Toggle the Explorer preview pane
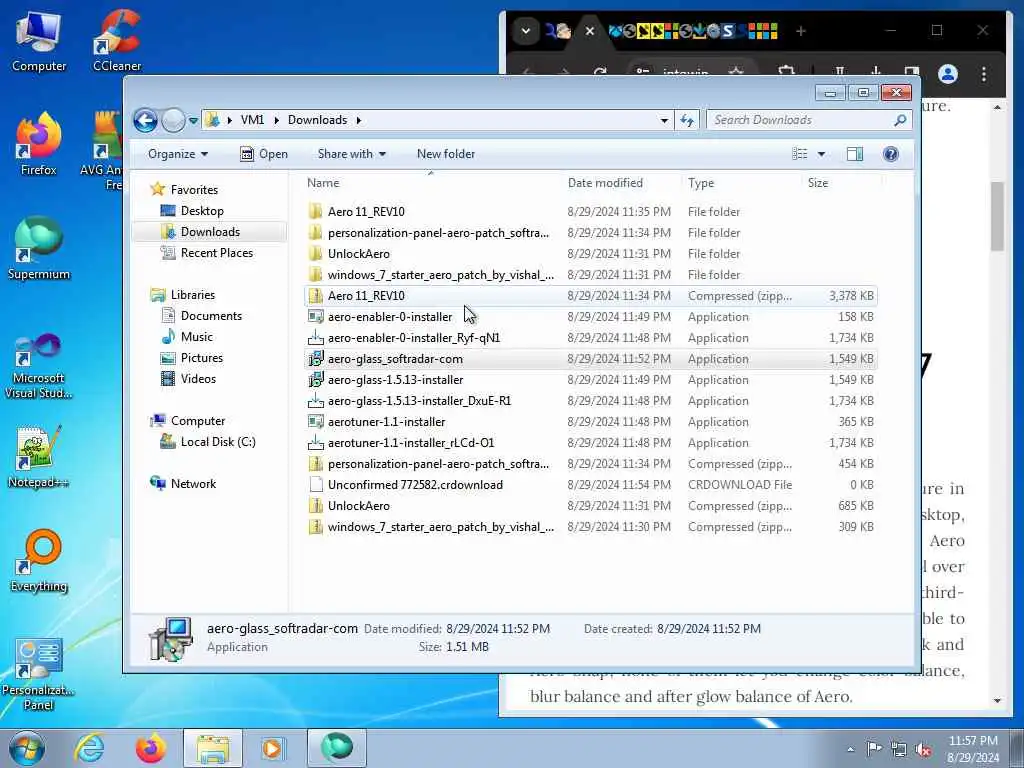This screenshot has height=768, width=1024. [x=855, y=154]
